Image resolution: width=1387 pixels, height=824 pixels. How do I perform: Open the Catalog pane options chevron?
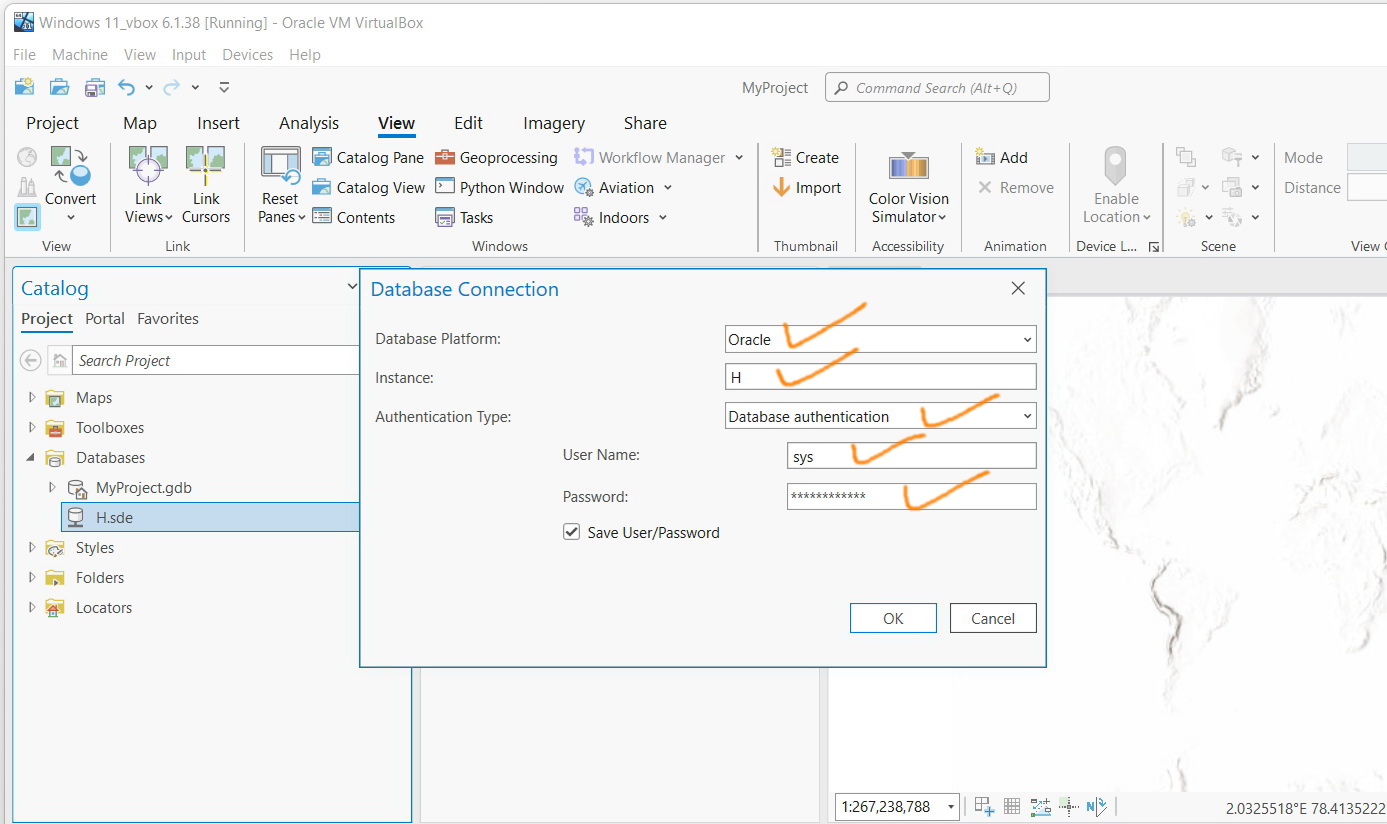(352, 287)
